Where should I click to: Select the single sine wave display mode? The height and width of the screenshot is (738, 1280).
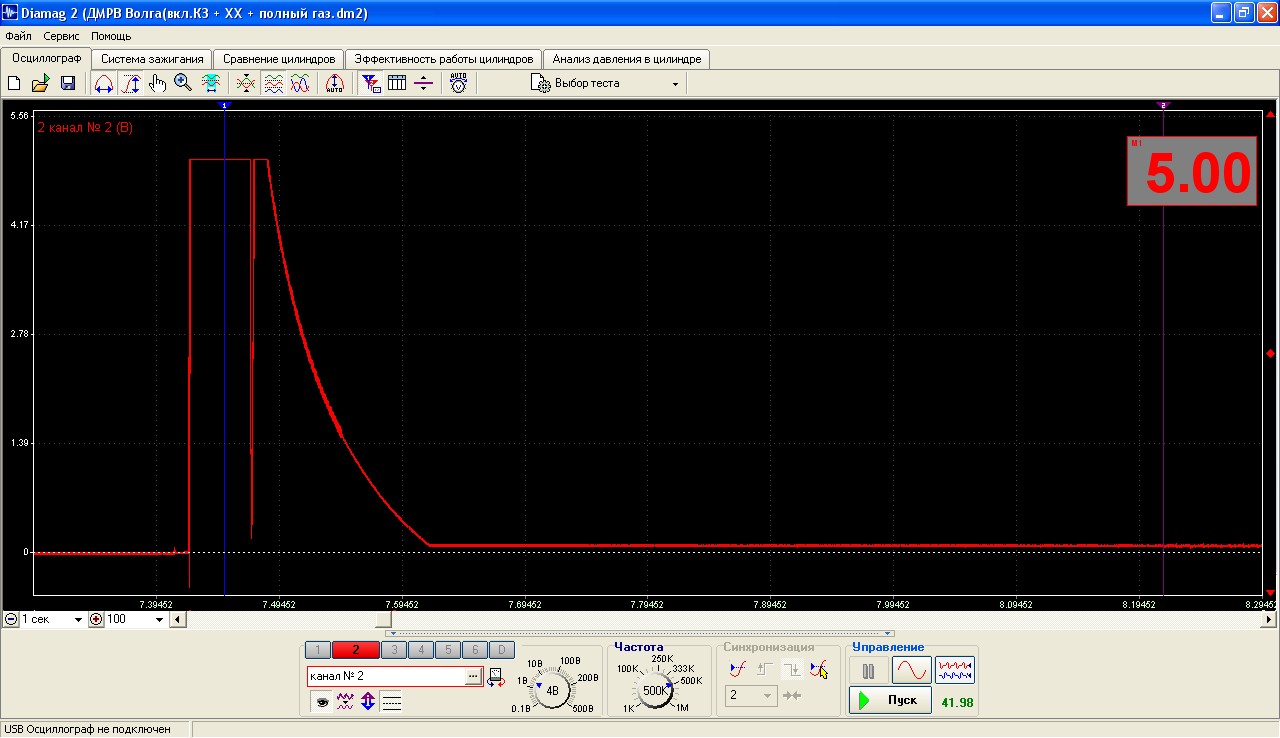[x=911, y=671]
